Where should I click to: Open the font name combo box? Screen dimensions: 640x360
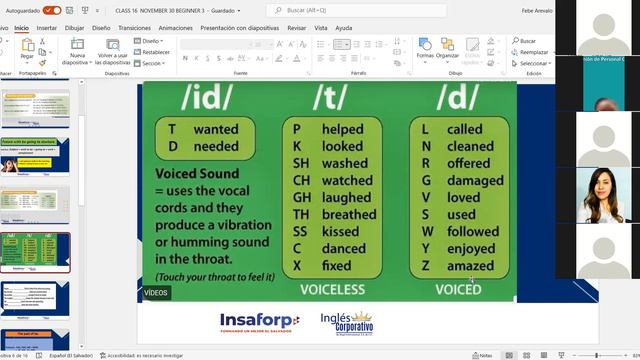(x=216, y=44)
